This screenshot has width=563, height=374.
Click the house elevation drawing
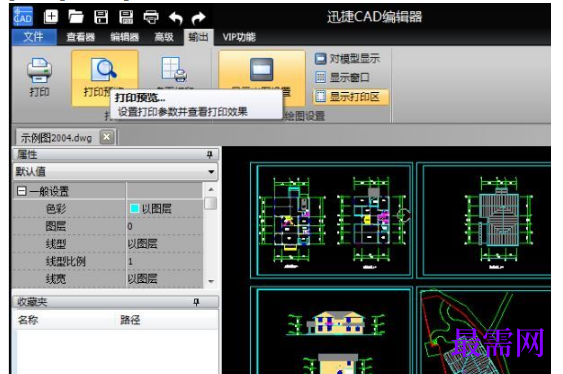tap(336, 323)
